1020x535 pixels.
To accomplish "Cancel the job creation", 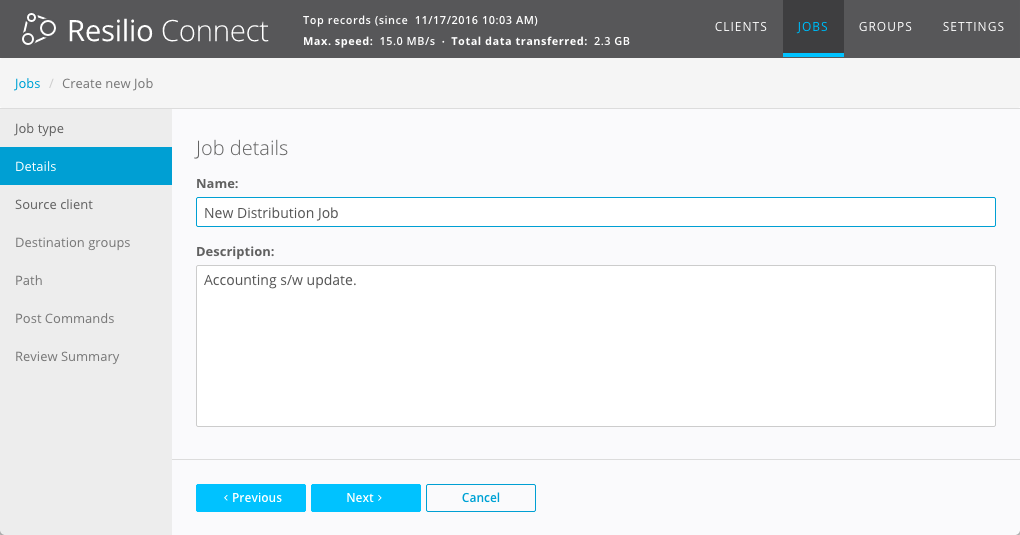I will click(480, 498).
